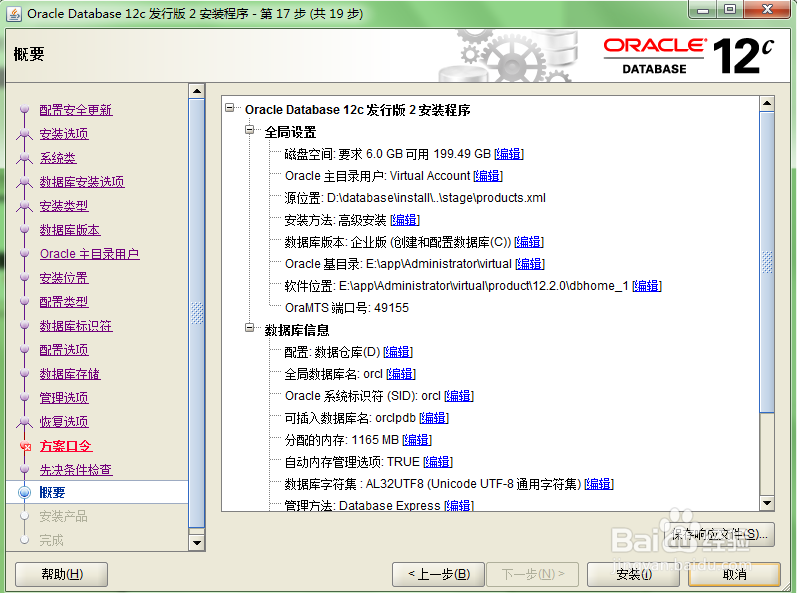Viewport: 797px width, 593px height.
Task: Collapse the 数据库信息 section
Action: (x=250, y=328)
